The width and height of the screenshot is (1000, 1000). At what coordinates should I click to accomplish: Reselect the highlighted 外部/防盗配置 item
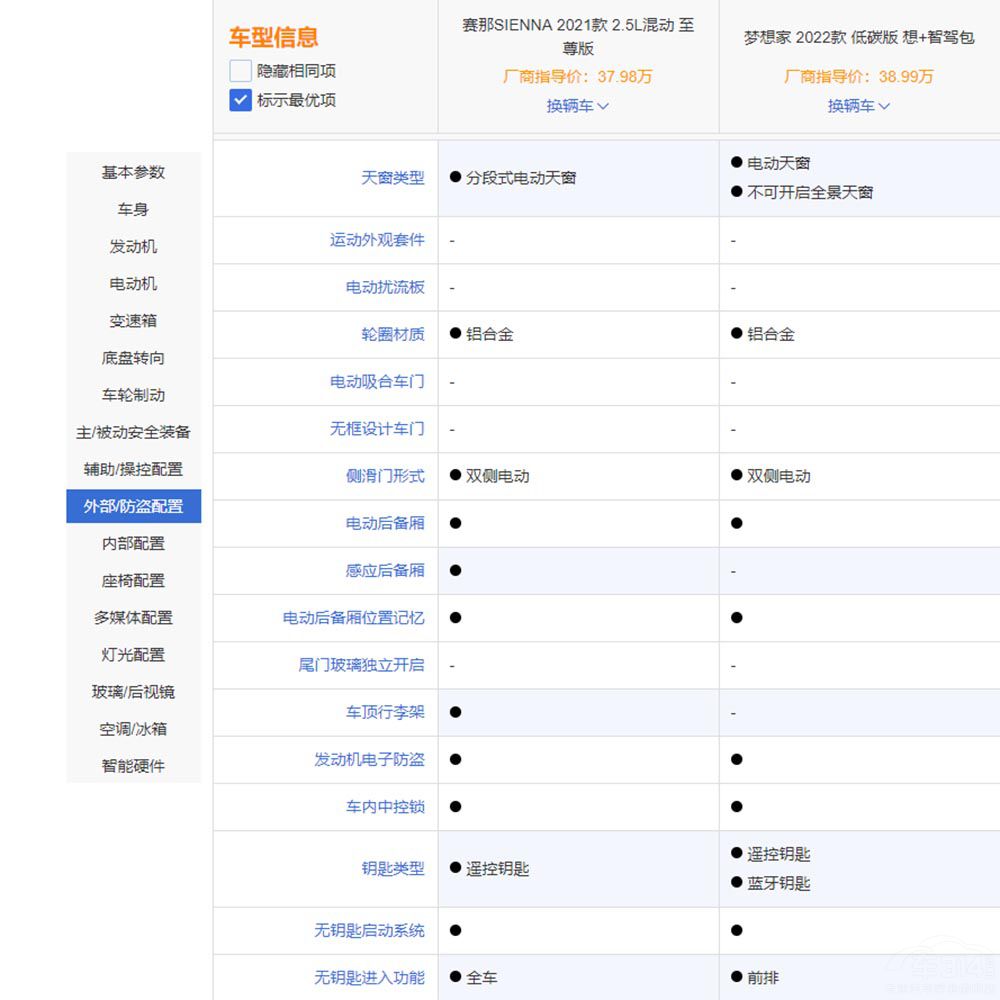(x=133, y=506)
